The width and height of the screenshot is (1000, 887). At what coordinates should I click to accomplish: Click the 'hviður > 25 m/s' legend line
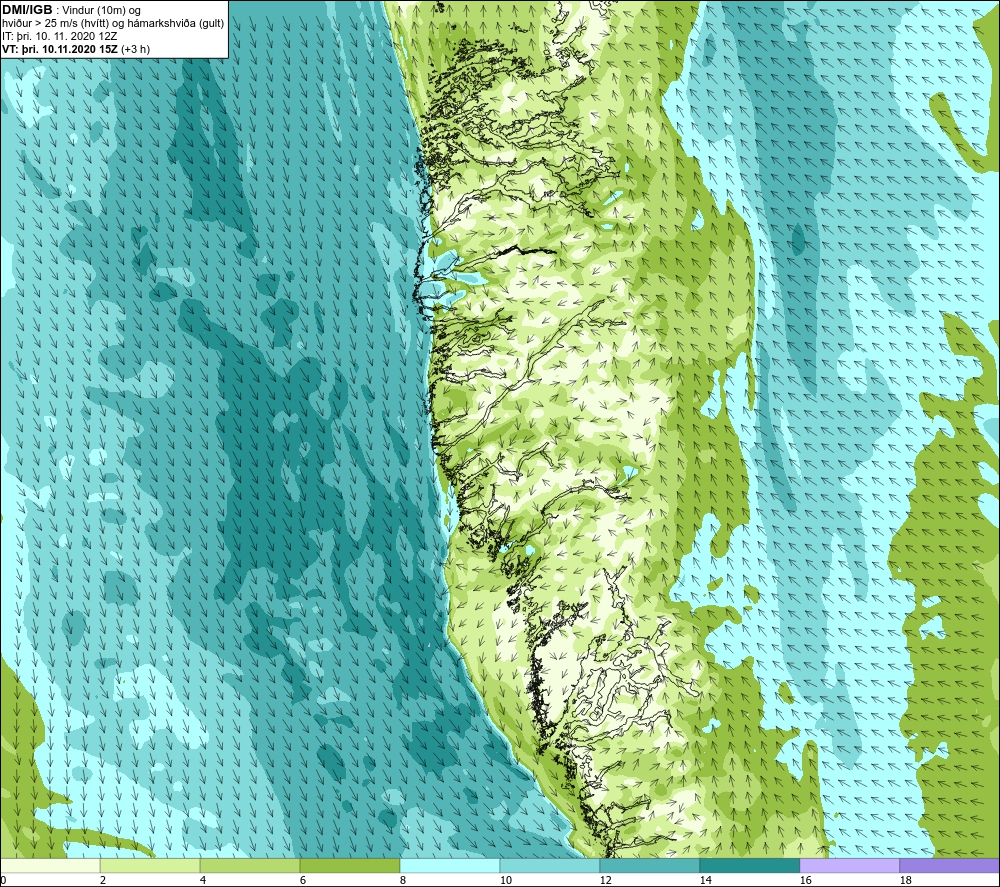113,24
